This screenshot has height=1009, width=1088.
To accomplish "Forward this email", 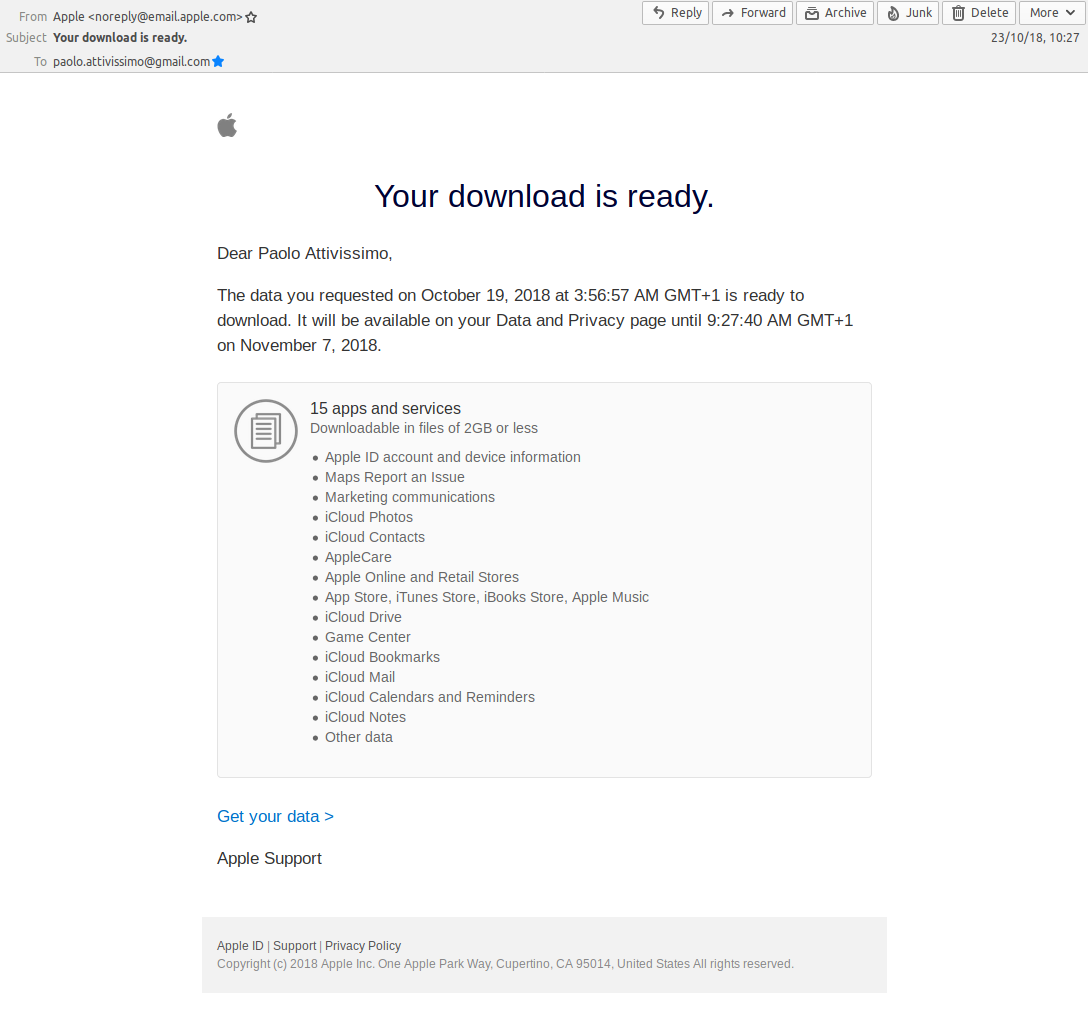I will tap(752, 13).
